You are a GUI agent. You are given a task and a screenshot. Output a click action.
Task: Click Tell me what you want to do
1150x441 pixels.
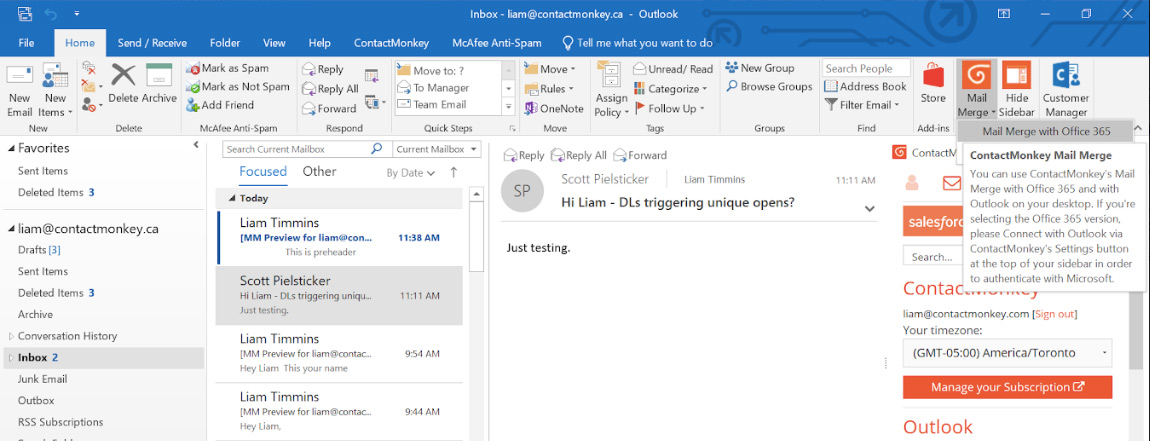637,43
